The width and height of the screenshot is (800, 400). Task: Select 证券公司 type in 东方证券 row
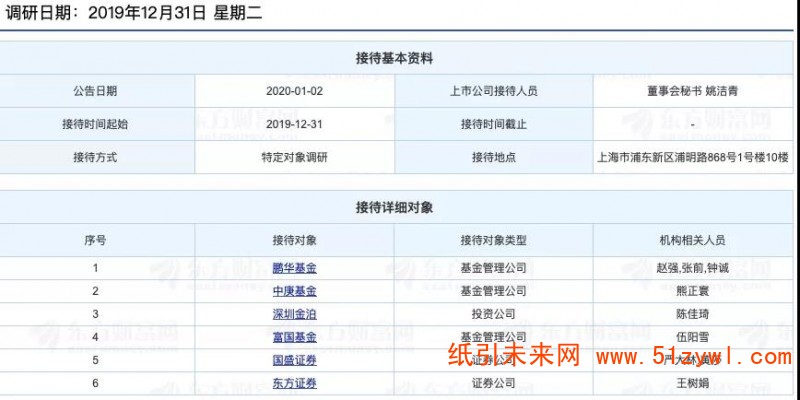tap(494, 383)
